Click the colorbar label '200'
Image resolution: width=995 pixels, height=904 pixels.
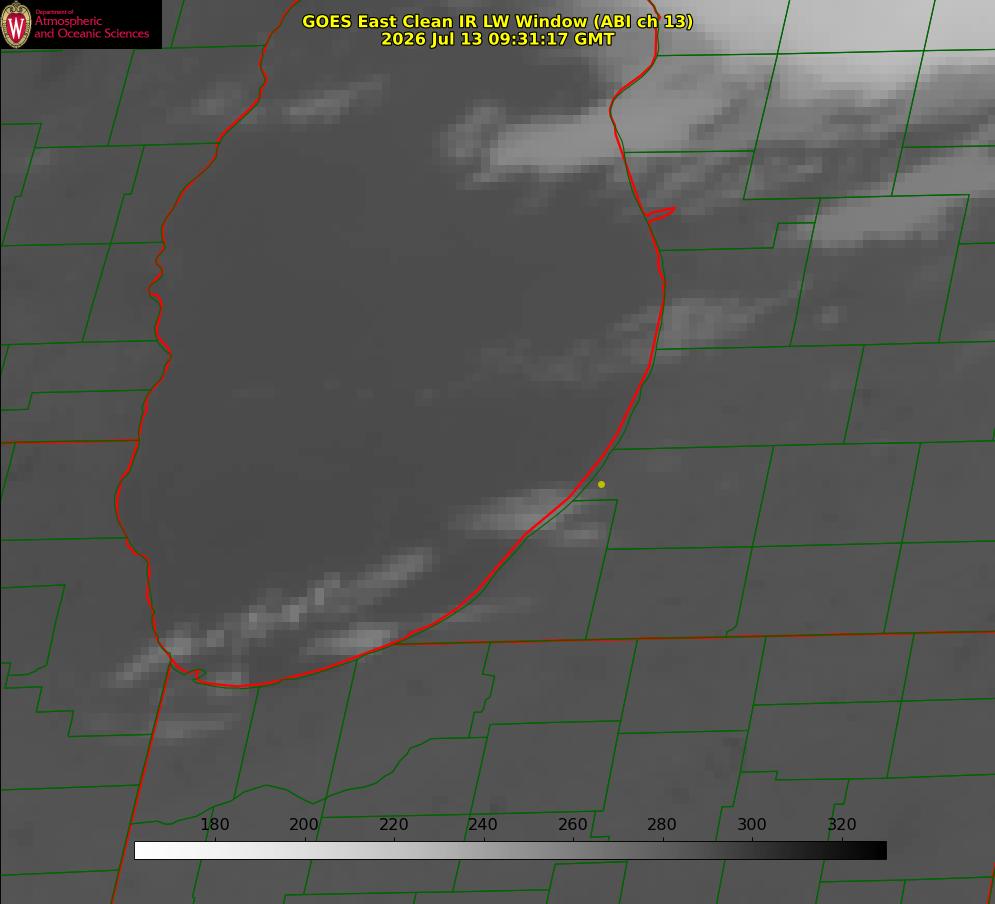coord(303,825)
